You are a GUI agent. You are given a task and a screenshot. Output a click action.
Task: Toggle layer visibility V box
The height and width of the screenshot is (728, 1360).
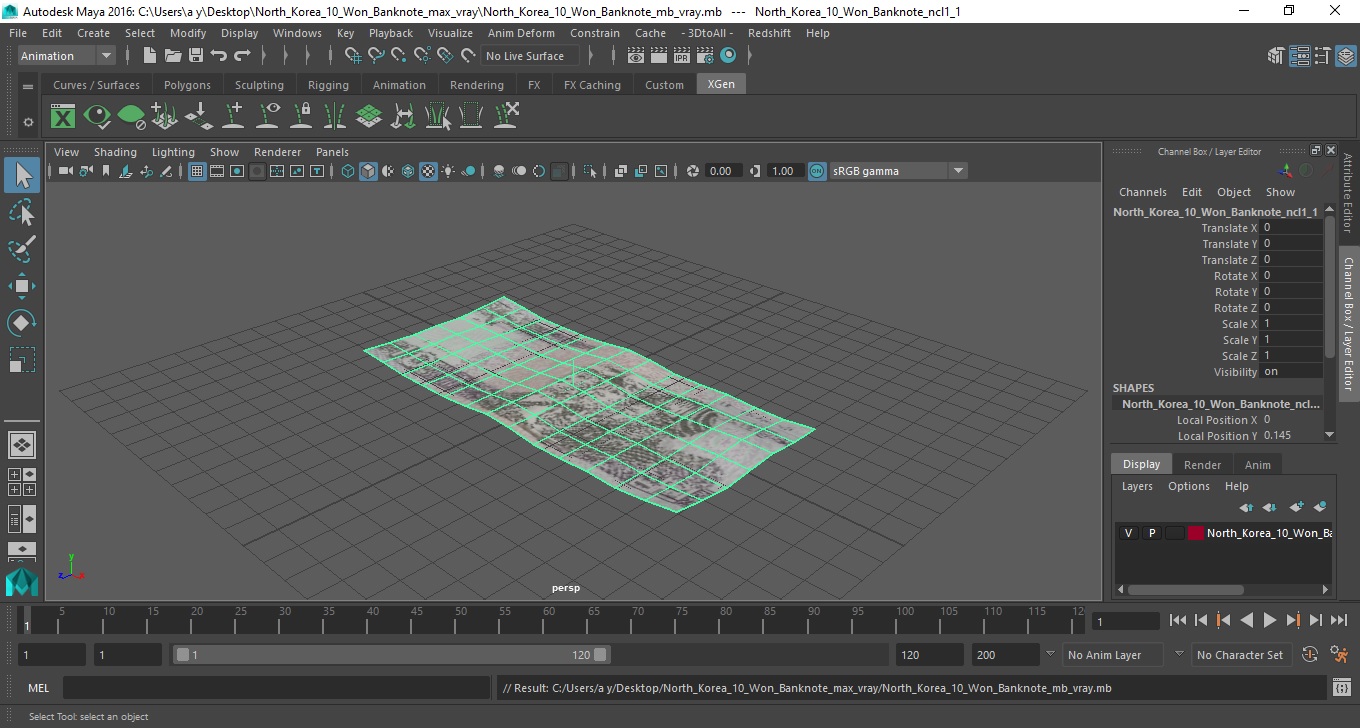(x=1128, y=533)
